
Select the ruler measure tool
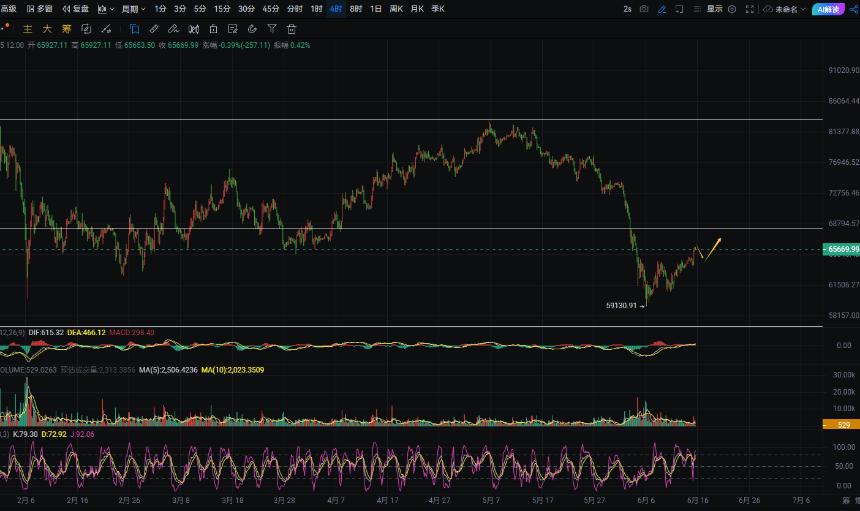pos(154,29)
